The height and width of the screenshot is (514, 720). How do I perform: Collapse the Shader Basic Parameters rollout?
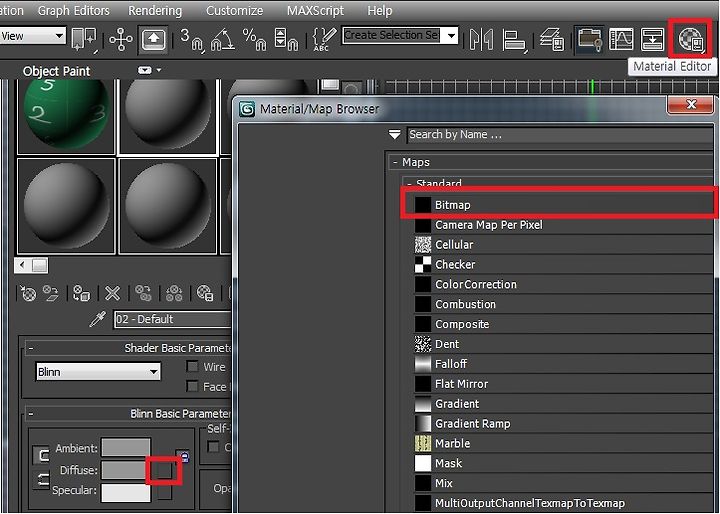[31, 348]
